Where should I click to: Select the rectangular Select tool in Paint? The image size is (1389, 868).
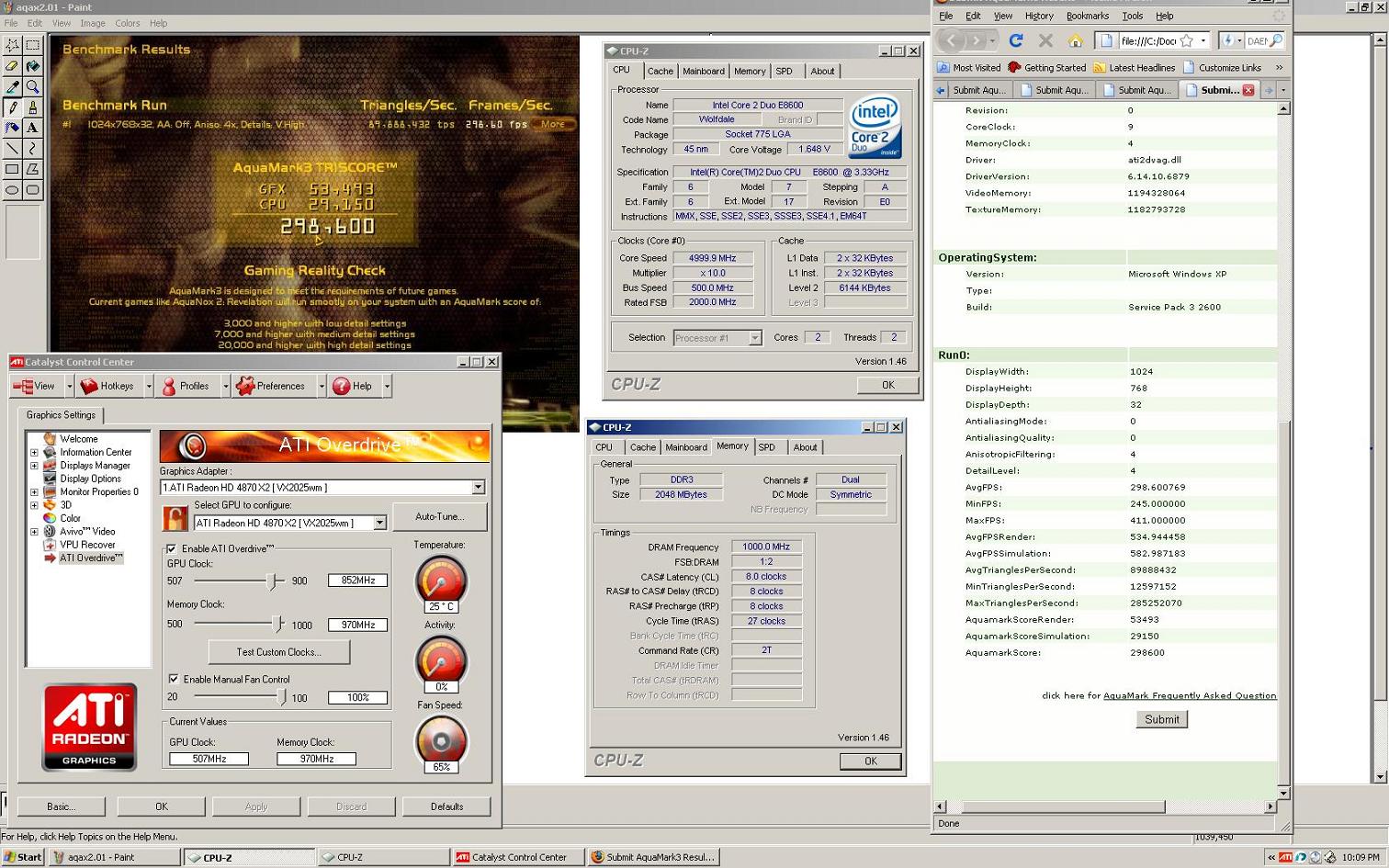point(33,45)
